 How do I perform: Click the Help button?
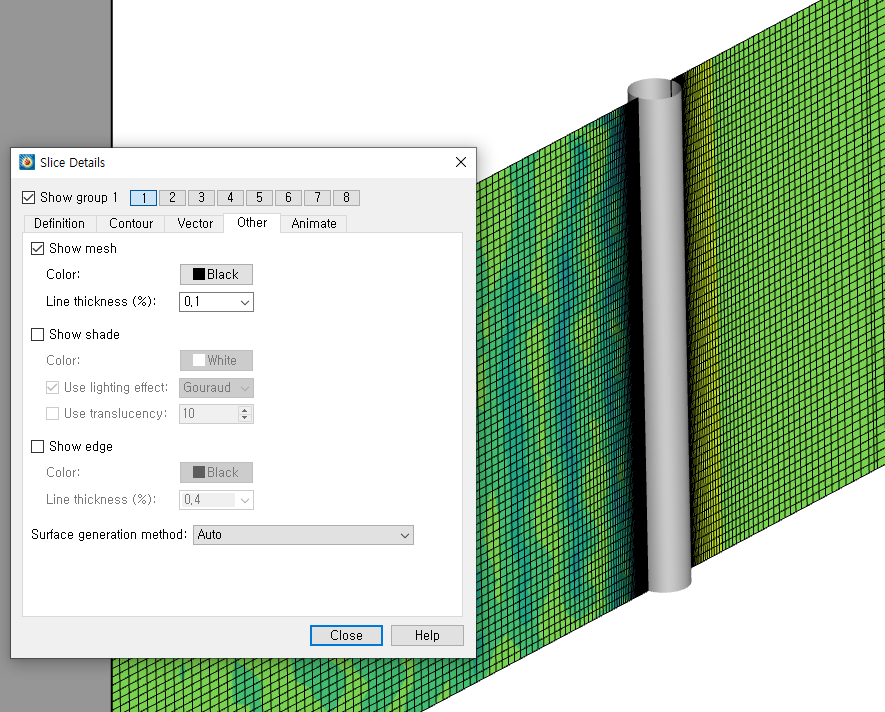(x=427, y=635)
